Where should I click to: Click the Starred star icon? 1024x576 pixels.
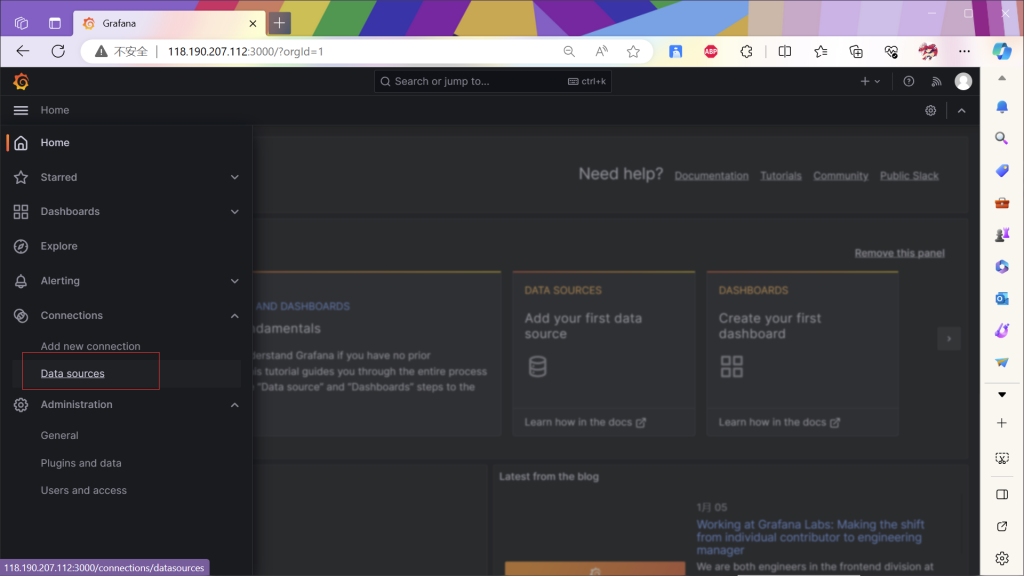tap(21, 177)
